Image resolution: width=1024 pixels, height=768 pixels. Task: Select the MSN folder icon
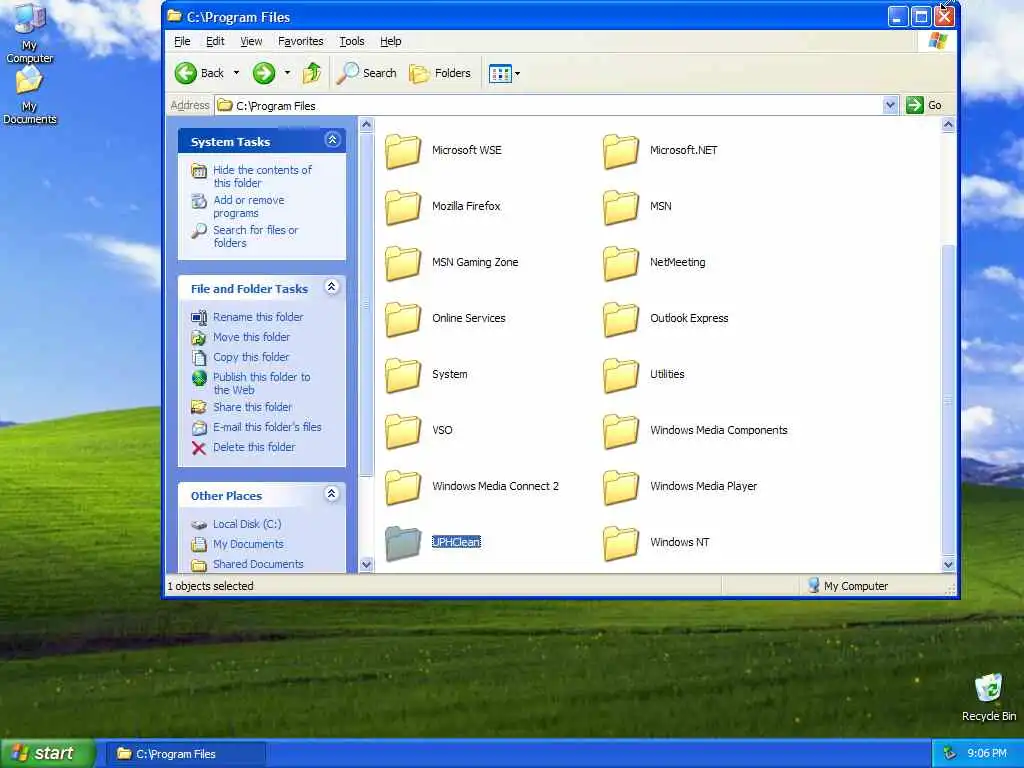coord(620,208)
